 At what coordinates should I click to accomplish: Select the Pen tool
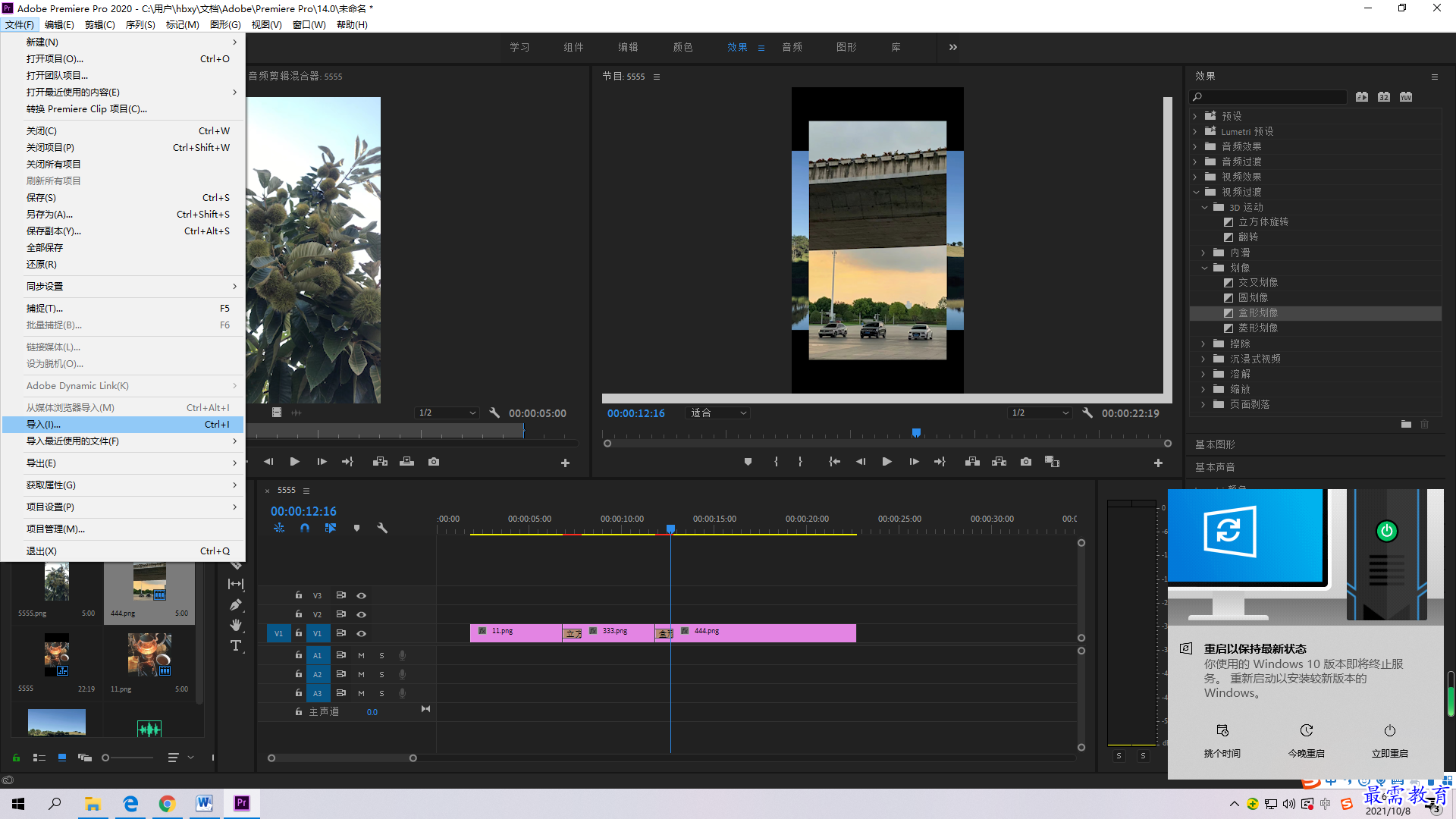tap(236, 605)
